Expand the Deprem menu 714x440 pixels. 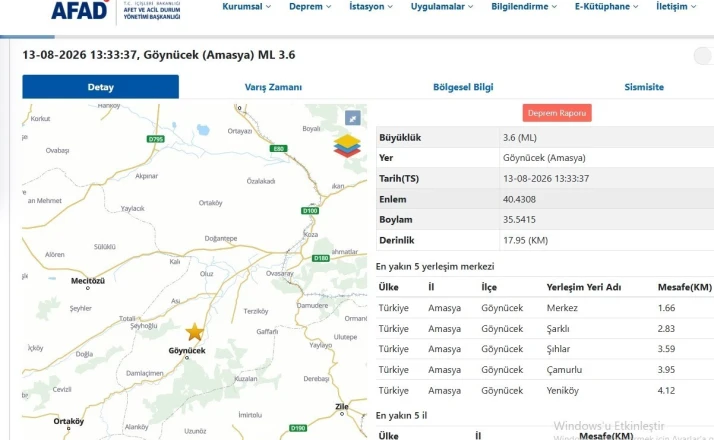coord(310,6)
